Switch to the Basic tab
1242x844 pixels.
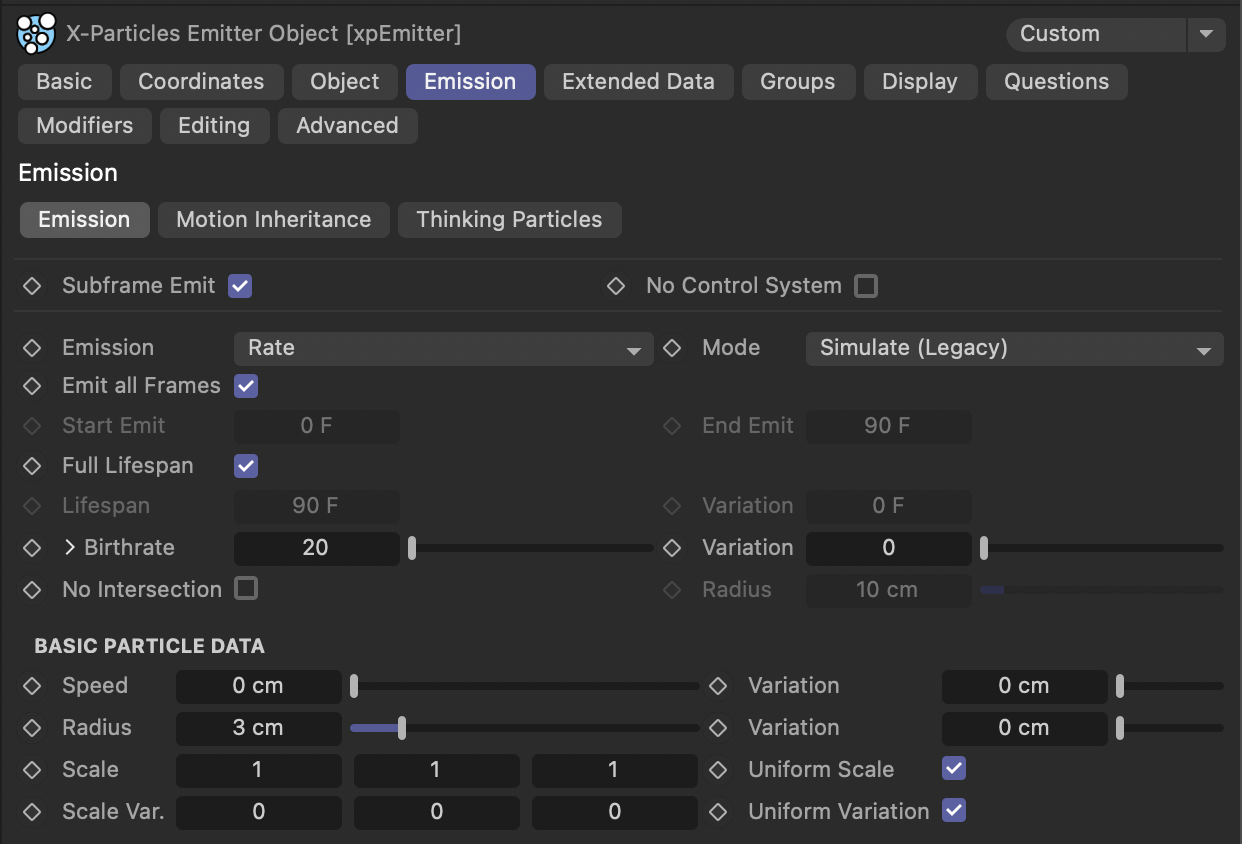[64, 82]
